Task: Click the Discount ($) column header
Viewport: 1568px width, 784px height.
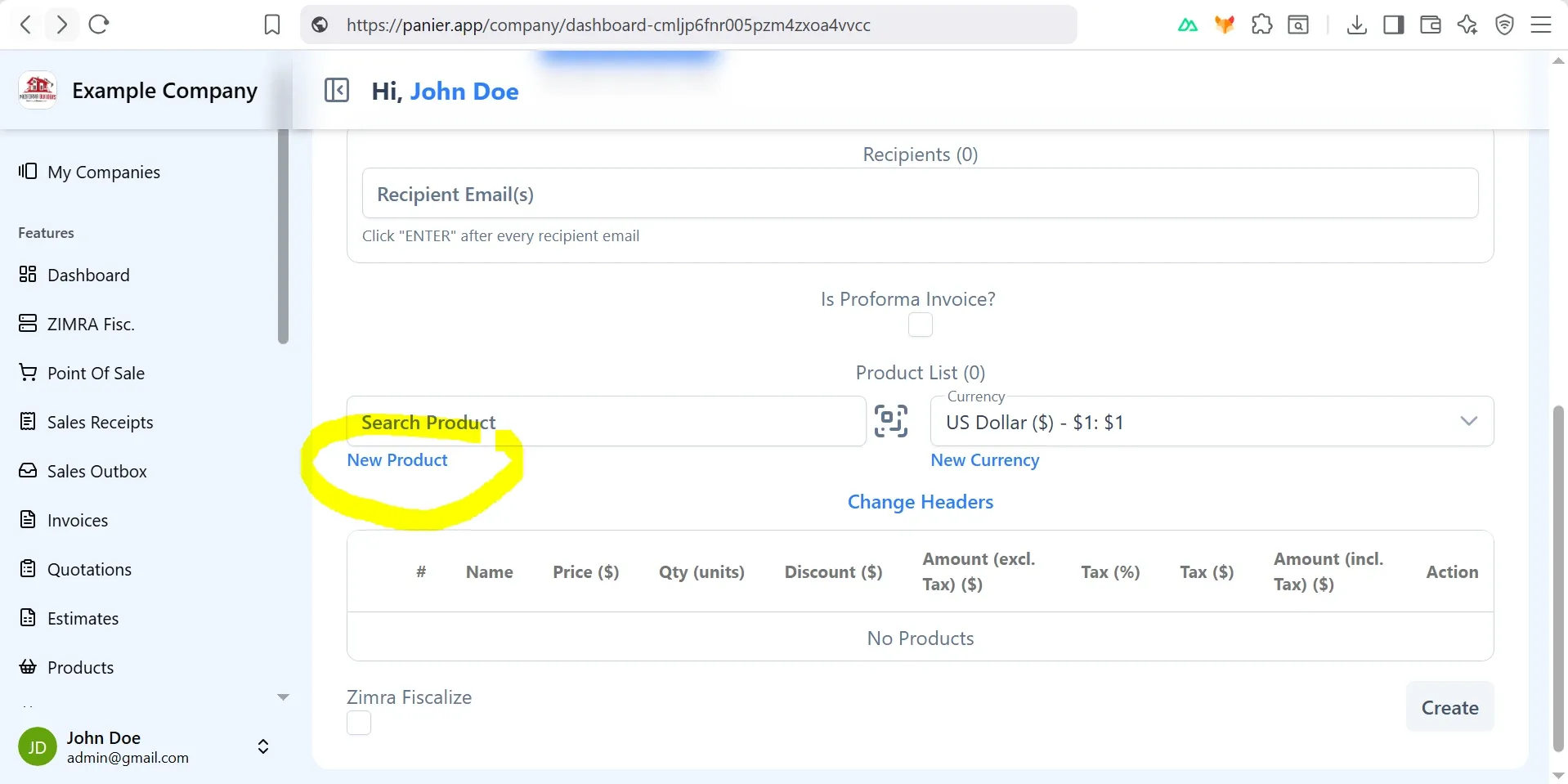Action: (x=834, y=571)
